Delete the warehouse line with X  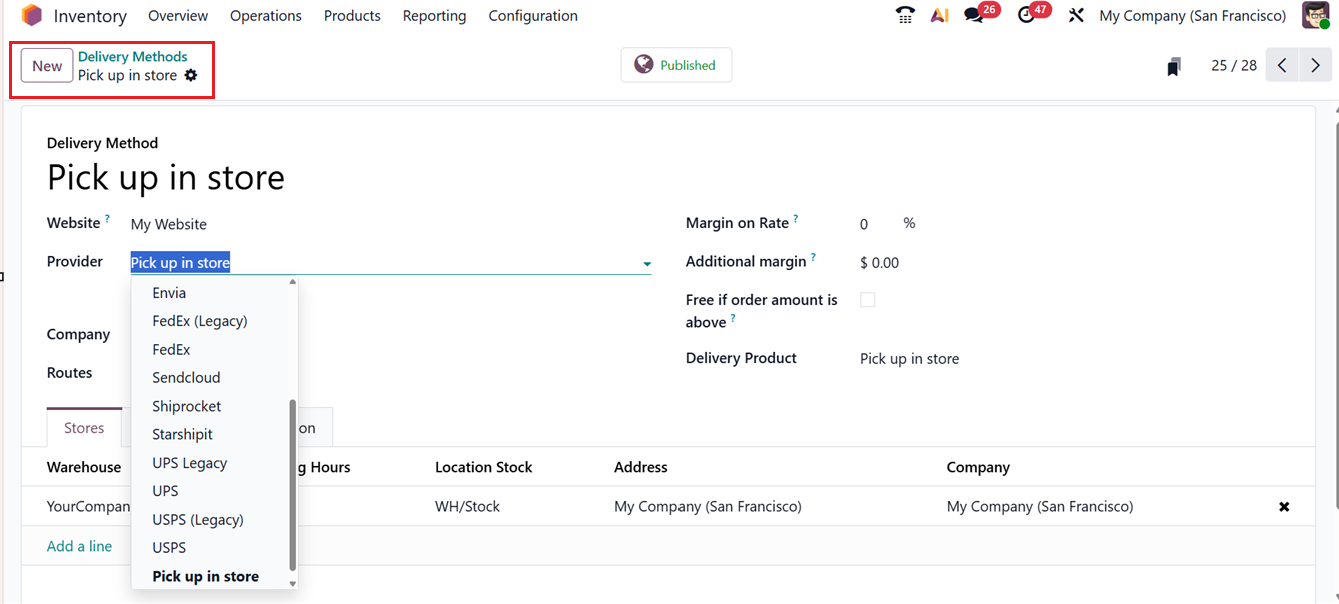1284,507
